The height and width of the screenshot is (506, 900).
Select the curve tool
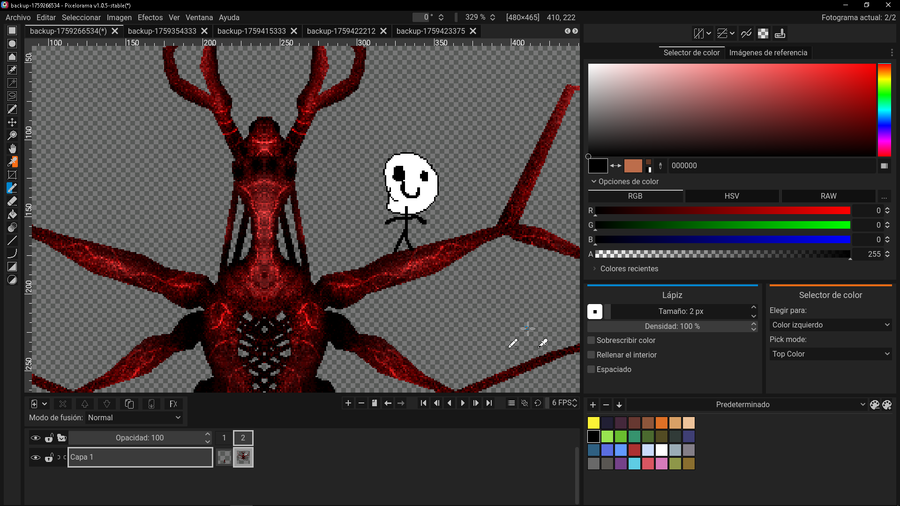[12, 254]
